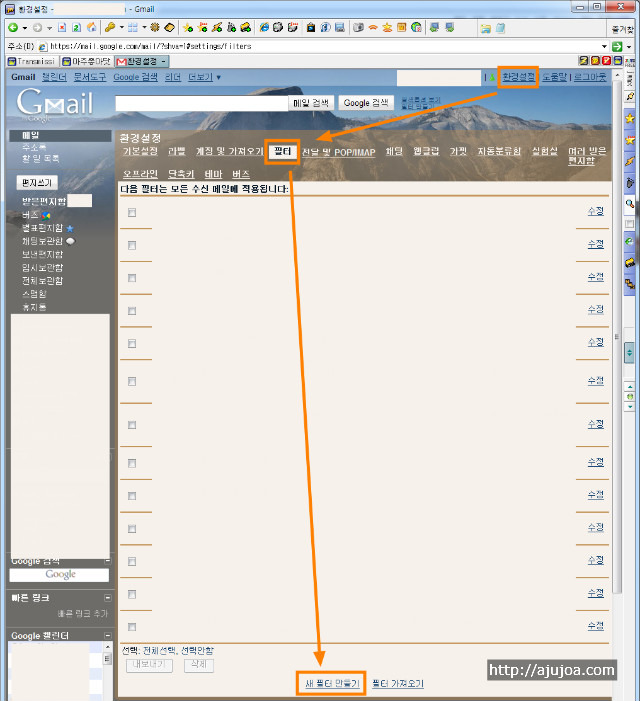Click the Google search box in sidebar gadget
The width and height of the screenshot is (640, 701).
click(59, 575)
